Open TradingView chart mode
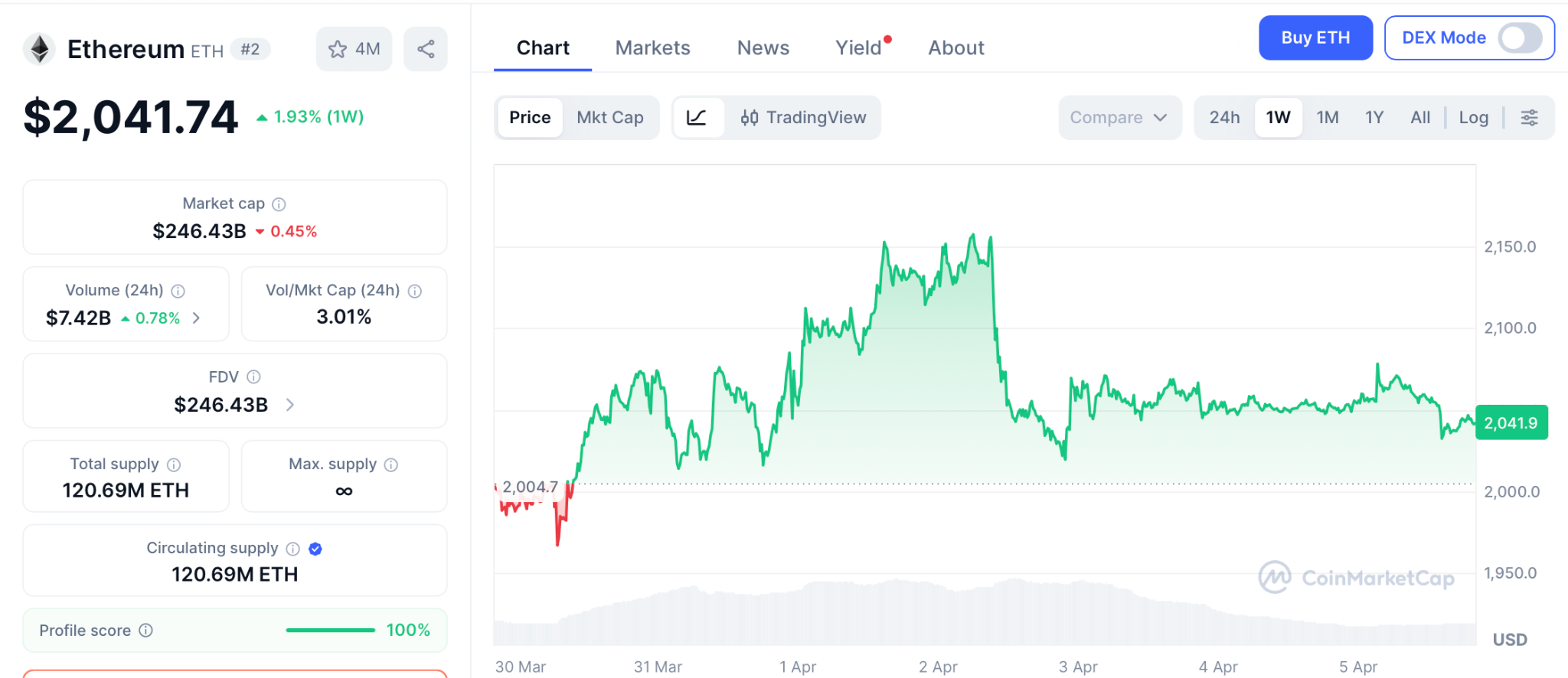This screenshot has height=678, width=1568. coord(803,118)
